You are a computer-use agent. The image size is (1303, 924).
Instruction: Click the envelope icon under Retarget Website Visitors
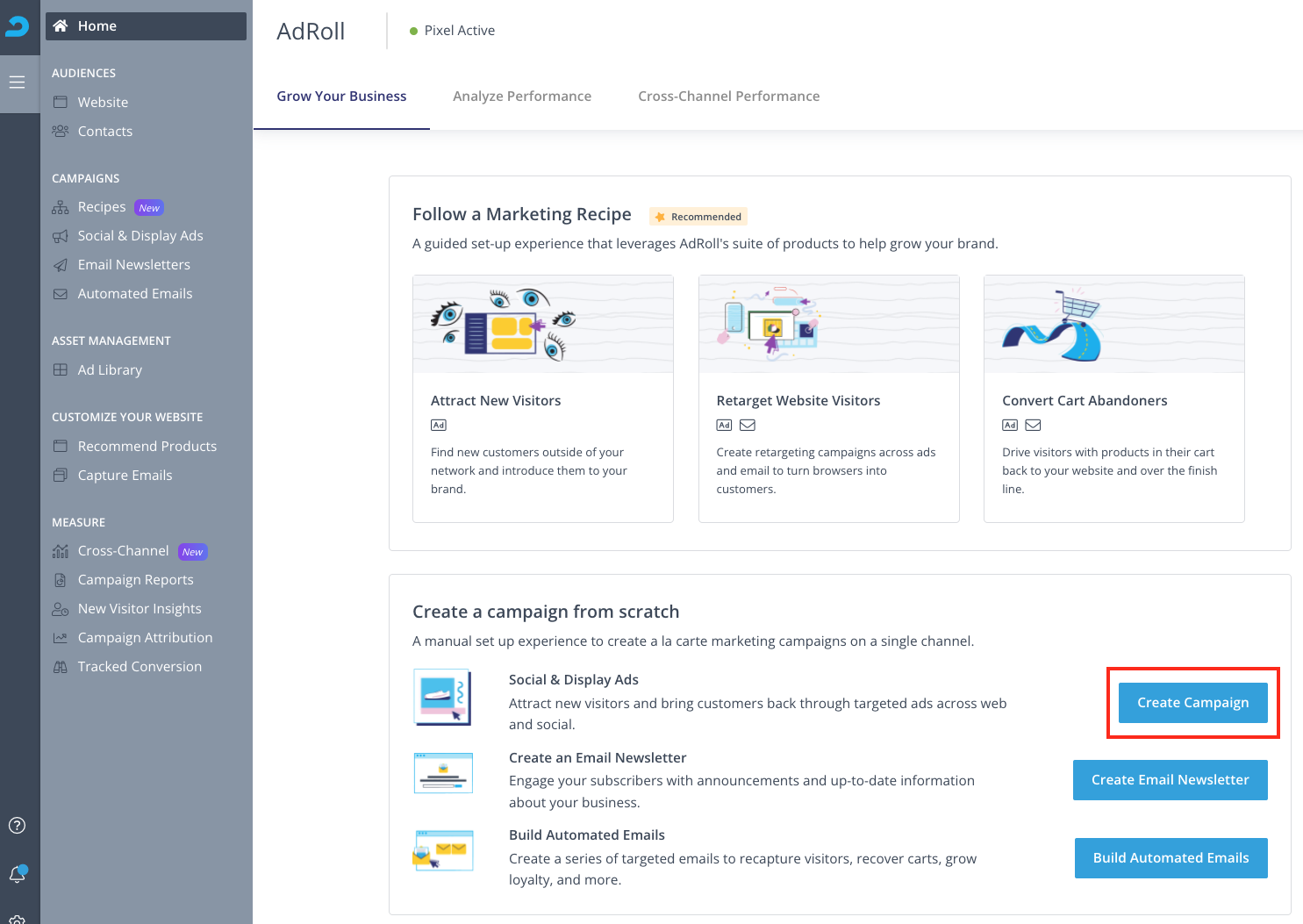pos(748,426)
